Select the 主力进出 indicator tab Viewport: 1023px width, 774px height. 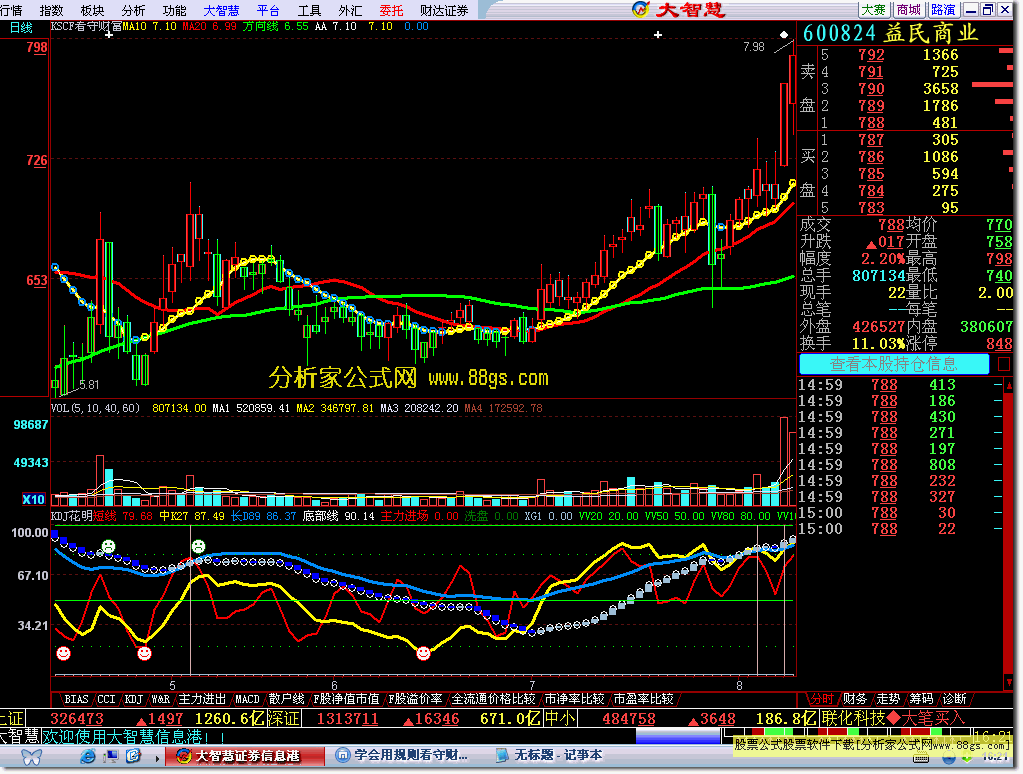coord(202,699)
